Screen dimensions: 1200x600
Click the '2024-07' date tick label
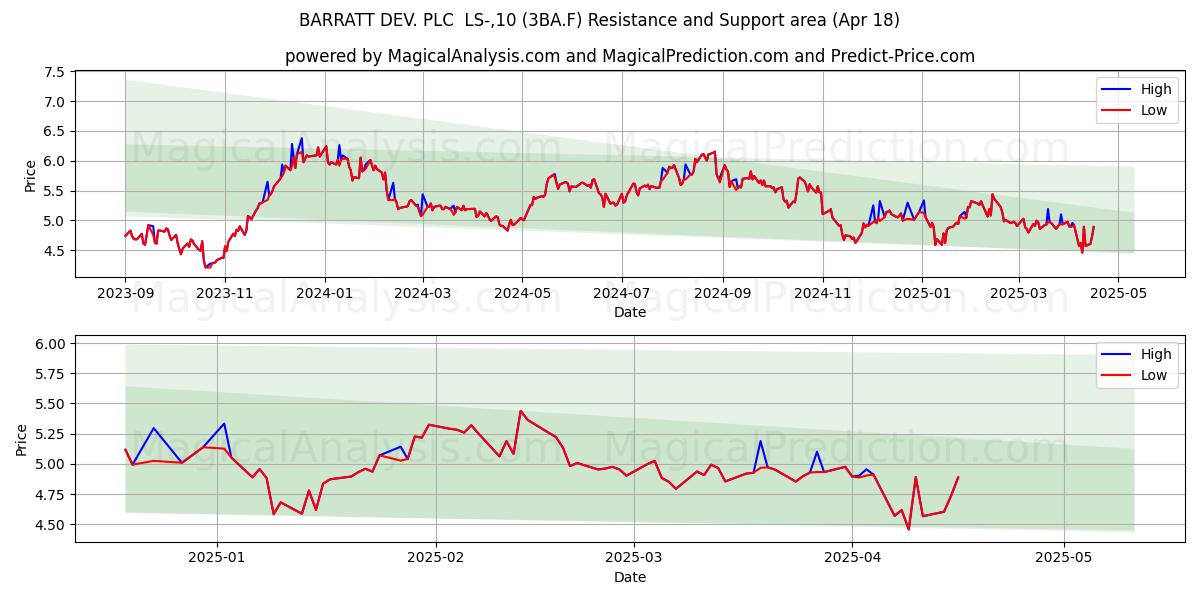click(x=622, y=293)
